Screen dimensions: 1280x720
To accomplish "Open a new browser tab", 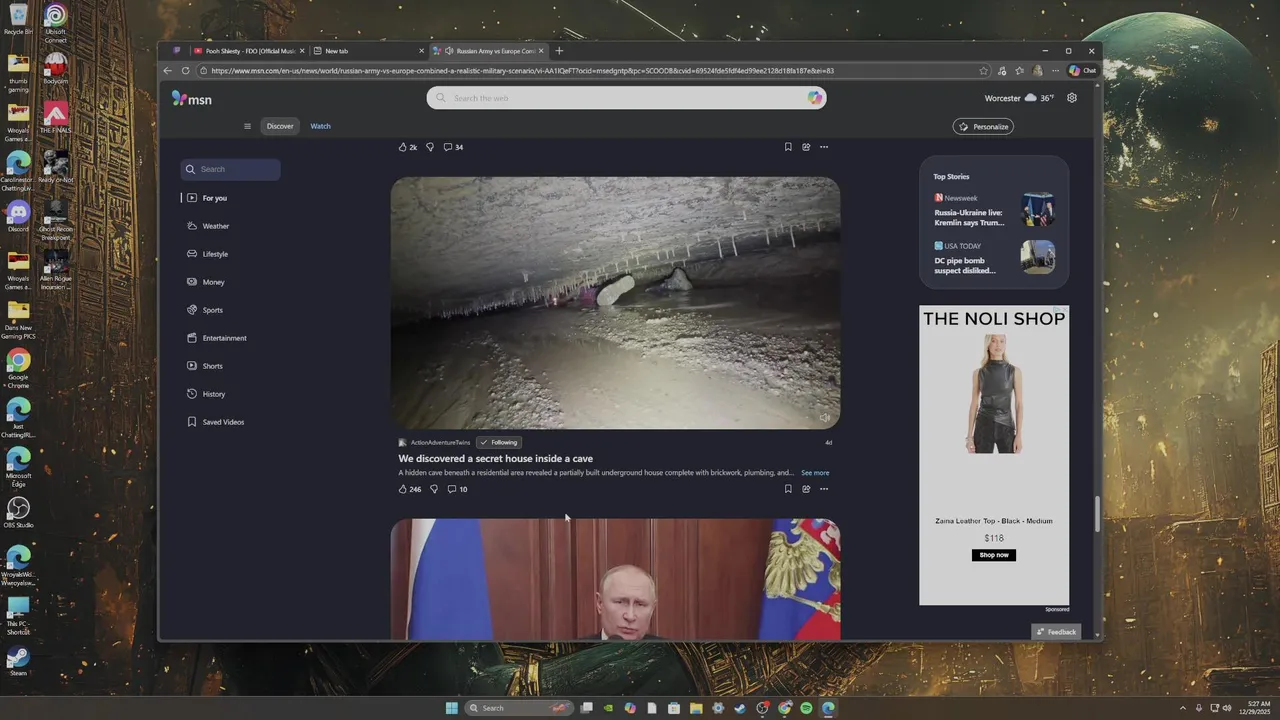I will coord(559,51).
